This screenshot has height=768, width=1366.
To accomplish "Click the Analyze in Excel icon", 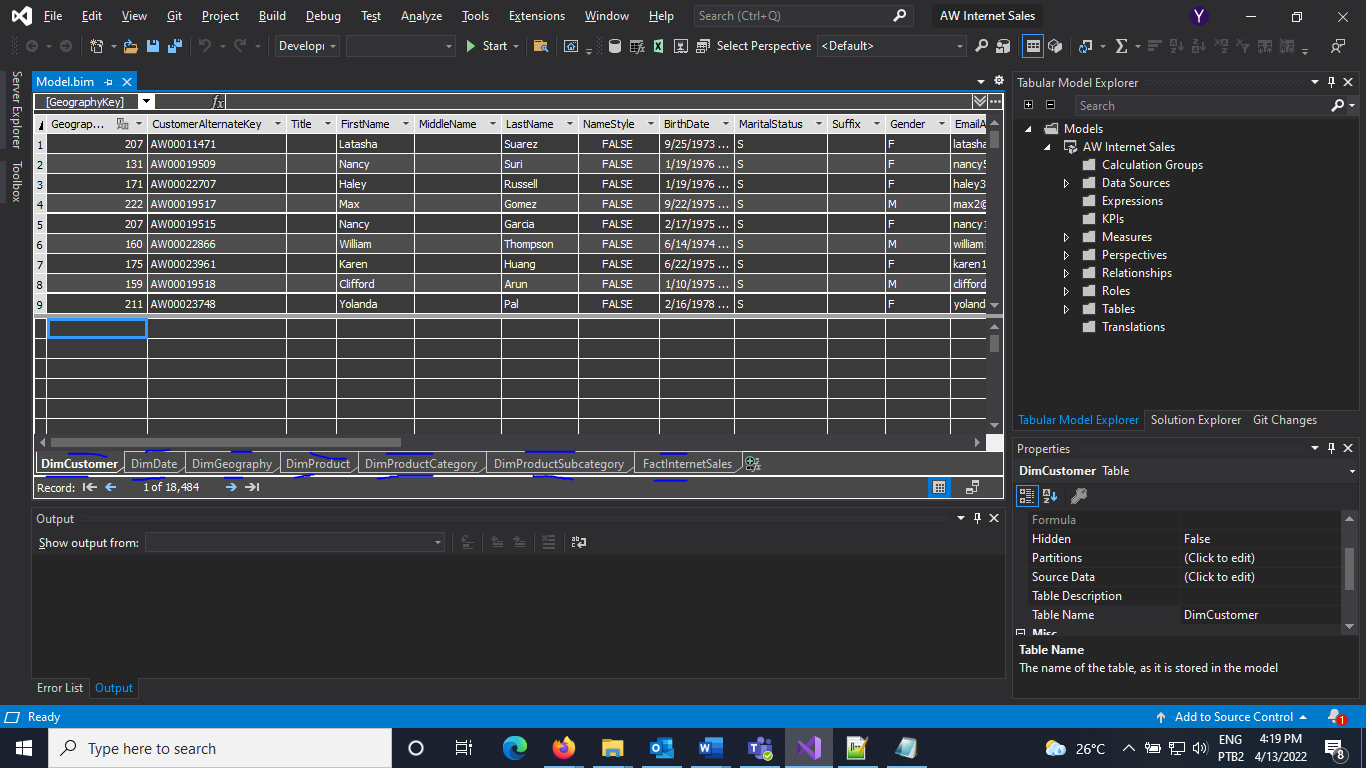I will coord(659,46).
